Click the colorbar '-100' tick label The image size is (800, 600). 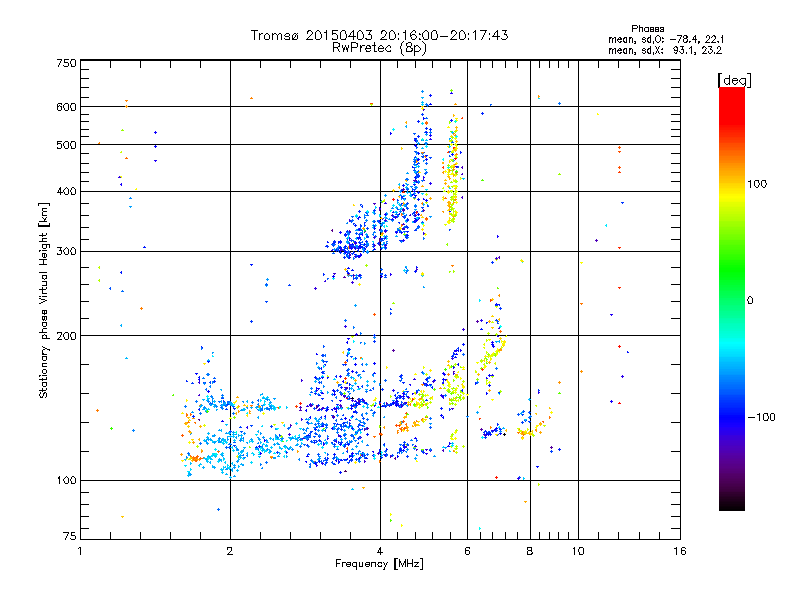pos(762,417)
